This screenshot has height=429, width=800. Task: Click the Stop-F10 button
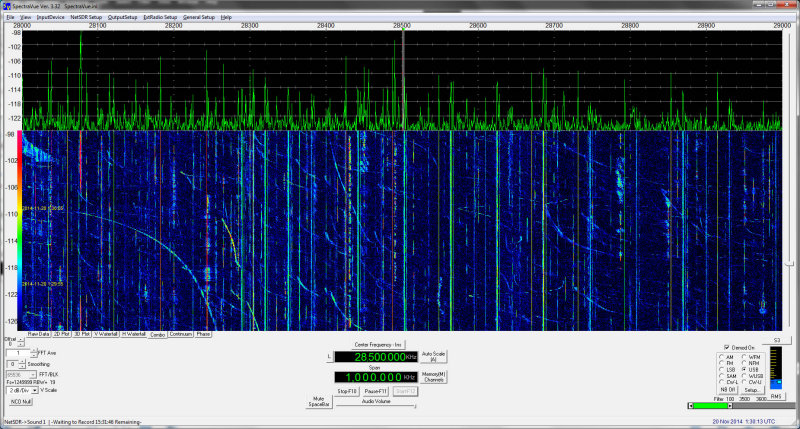tap(347, 391)
